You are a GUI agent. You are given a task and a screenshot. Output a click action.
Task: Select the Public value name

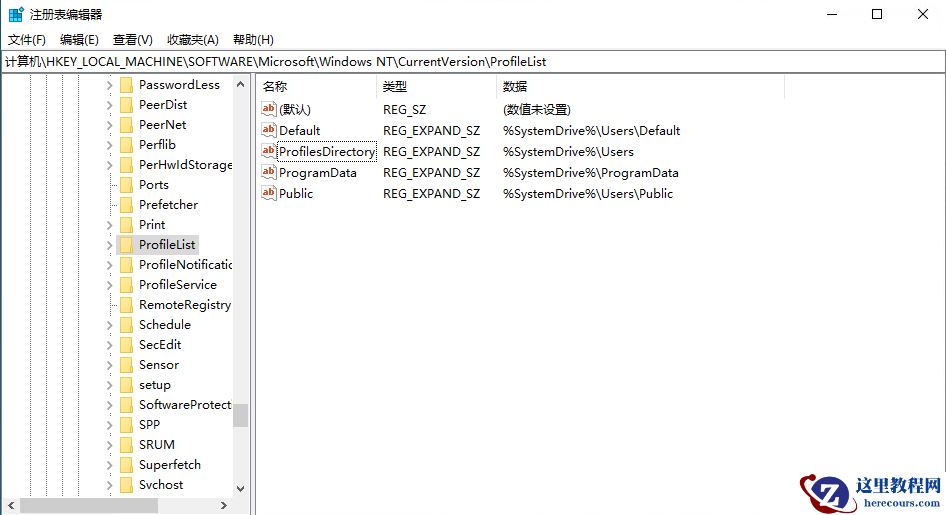coord(296,194)
